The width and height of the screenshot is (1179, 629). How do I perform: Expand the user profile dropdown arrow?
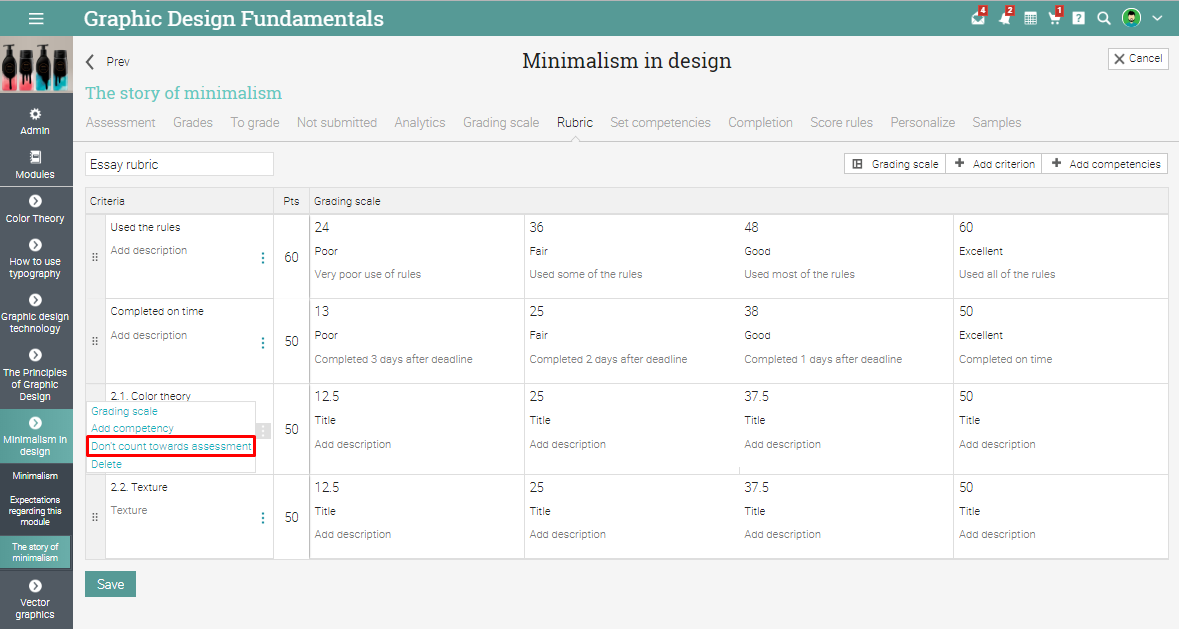1158,18
